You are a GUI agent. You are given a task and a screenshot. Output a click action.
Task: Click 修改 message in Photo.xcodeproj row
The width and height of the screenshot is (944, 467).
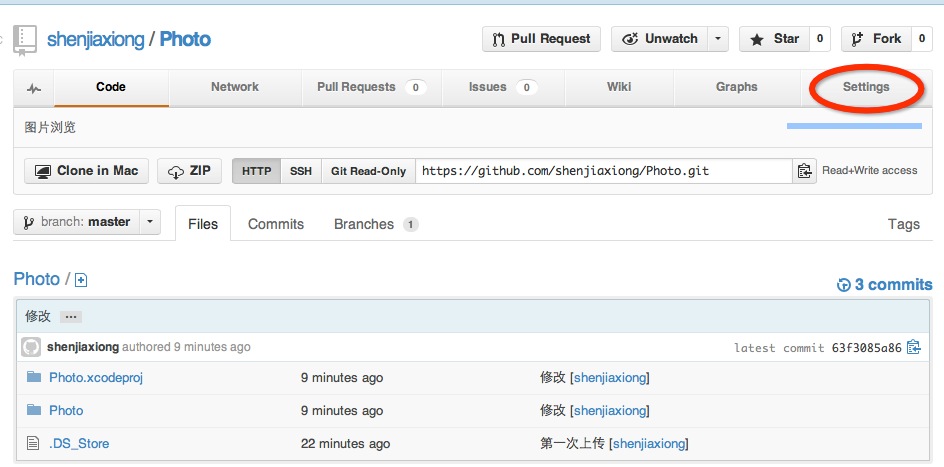click(553, 378)
